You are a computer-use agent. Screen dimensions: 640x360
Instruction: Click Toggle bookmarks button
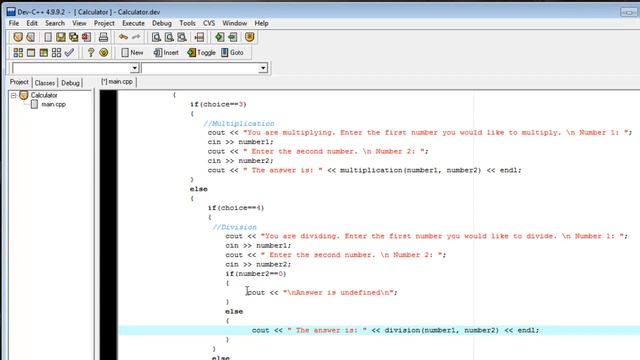pos(201,52)
